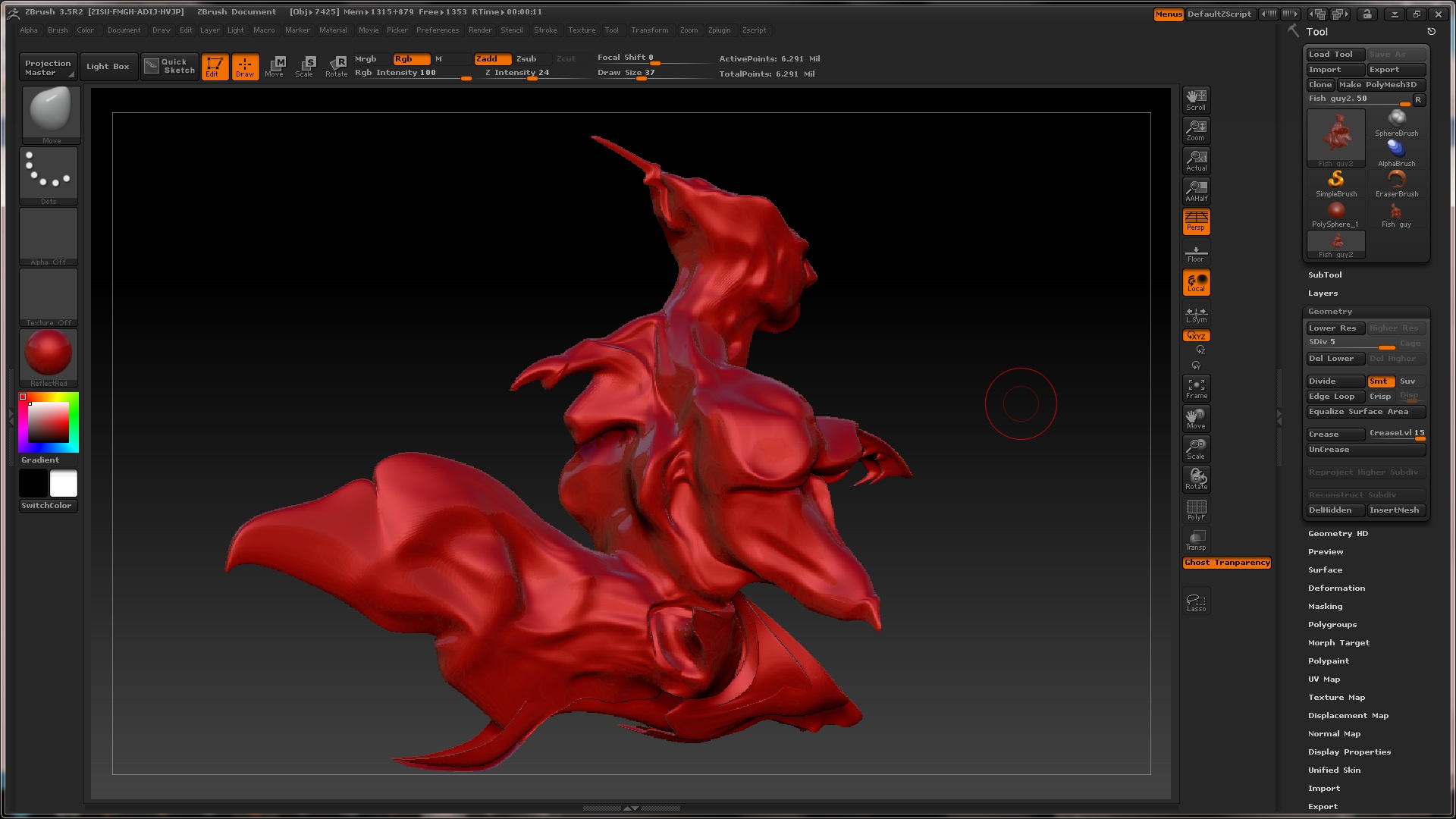
Task: Pick the EraserBrush tool icon
Action: tap(1396, 183)
